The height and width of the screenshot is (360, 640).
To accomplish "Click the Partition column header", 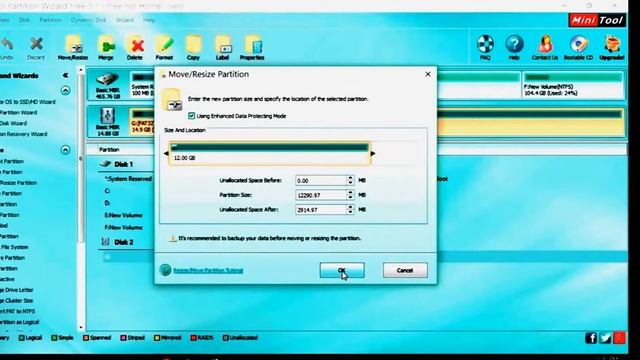I will (x=109, y=150).
